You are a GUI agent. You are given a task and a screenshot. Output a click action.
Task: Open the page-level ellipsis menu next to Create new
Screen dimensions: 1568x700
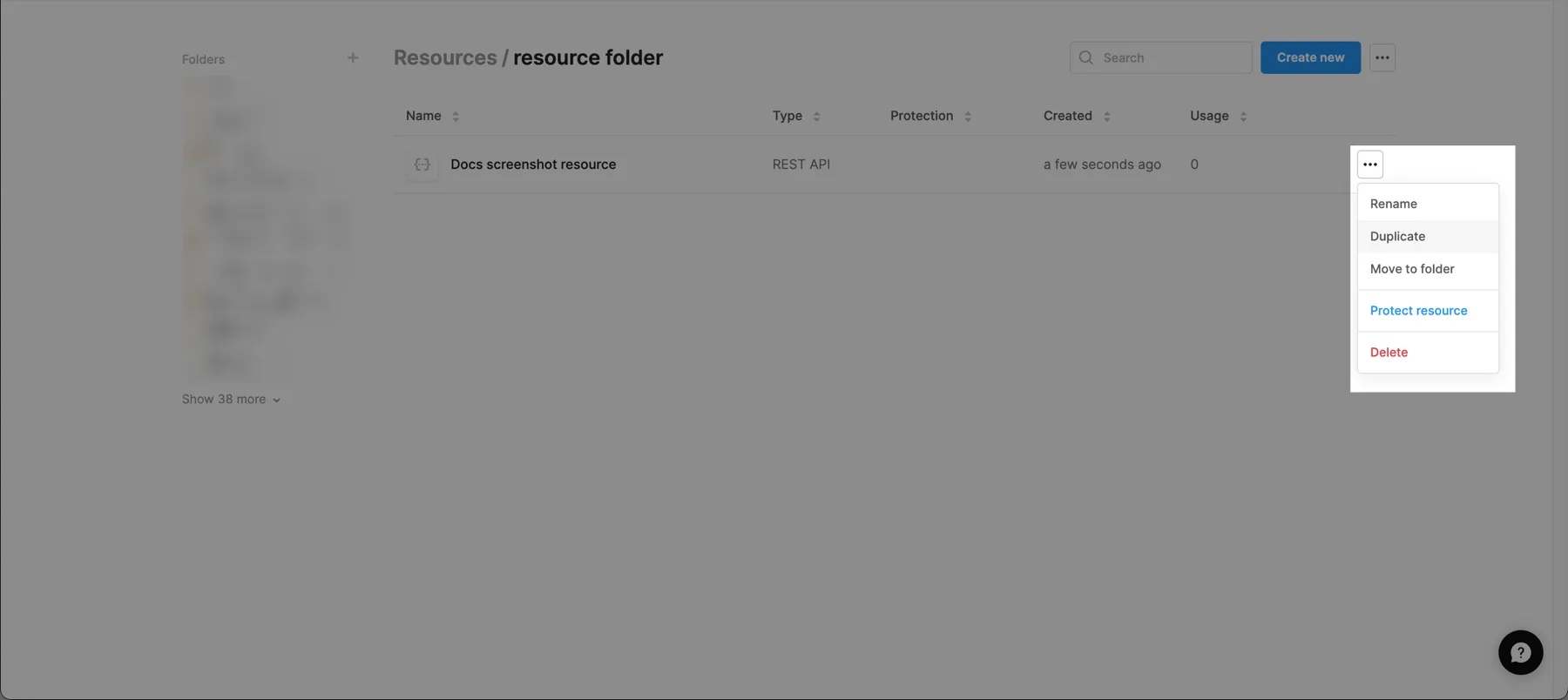(1382, 57)
